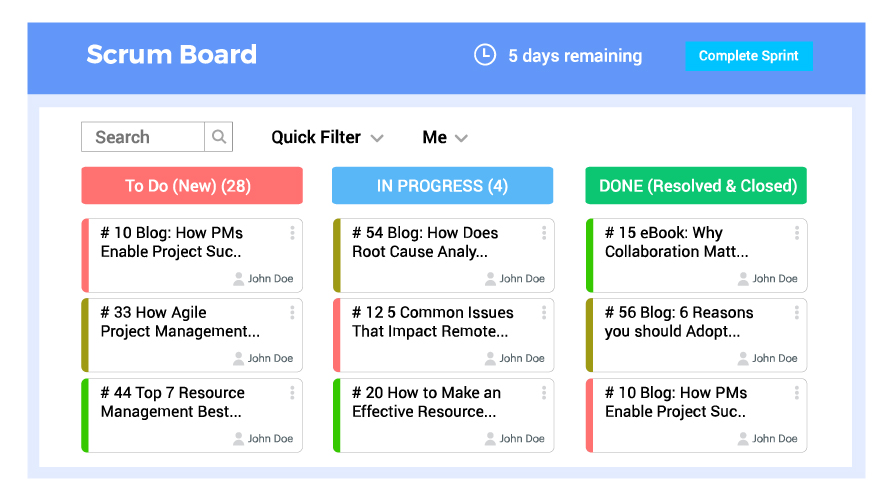Open the #12 5 Common Issues card
The width and height of the screenshot is (890, 500).
click(432, 323)
